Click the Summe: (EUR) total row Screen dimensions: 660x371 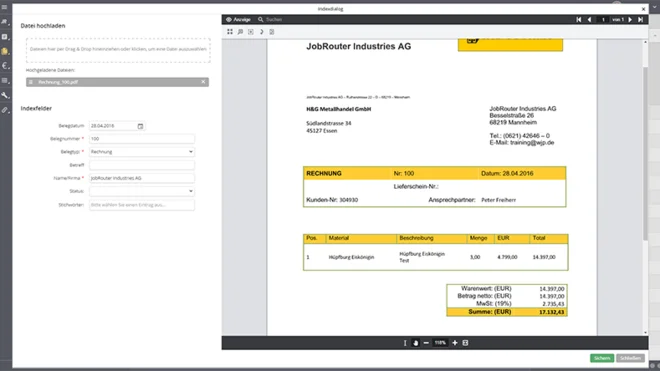point(507,312)
